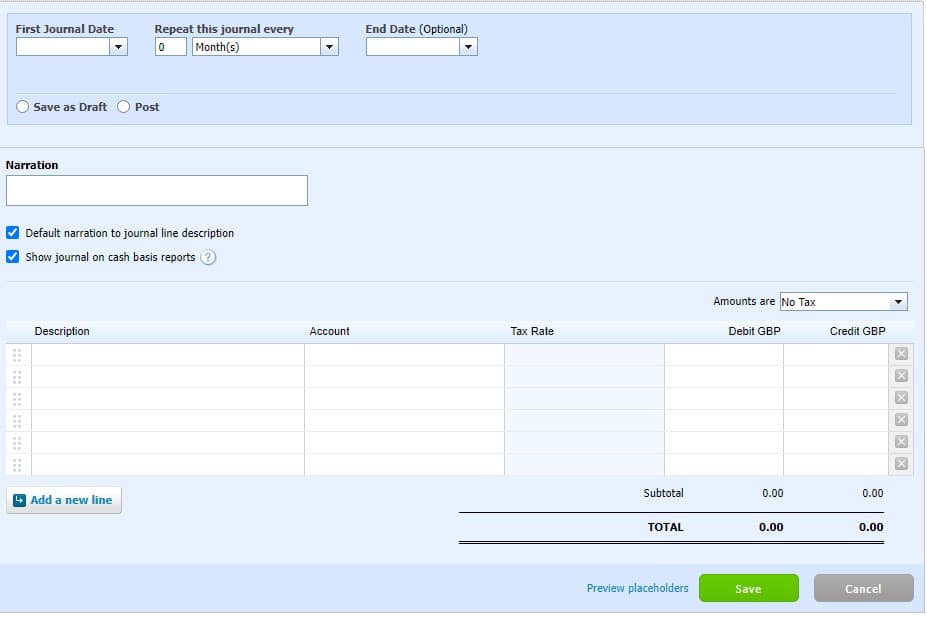This screenshot has width=927, height=622.
Task: Click the drag handle beside the third journal line
Action: click(17, 399)
